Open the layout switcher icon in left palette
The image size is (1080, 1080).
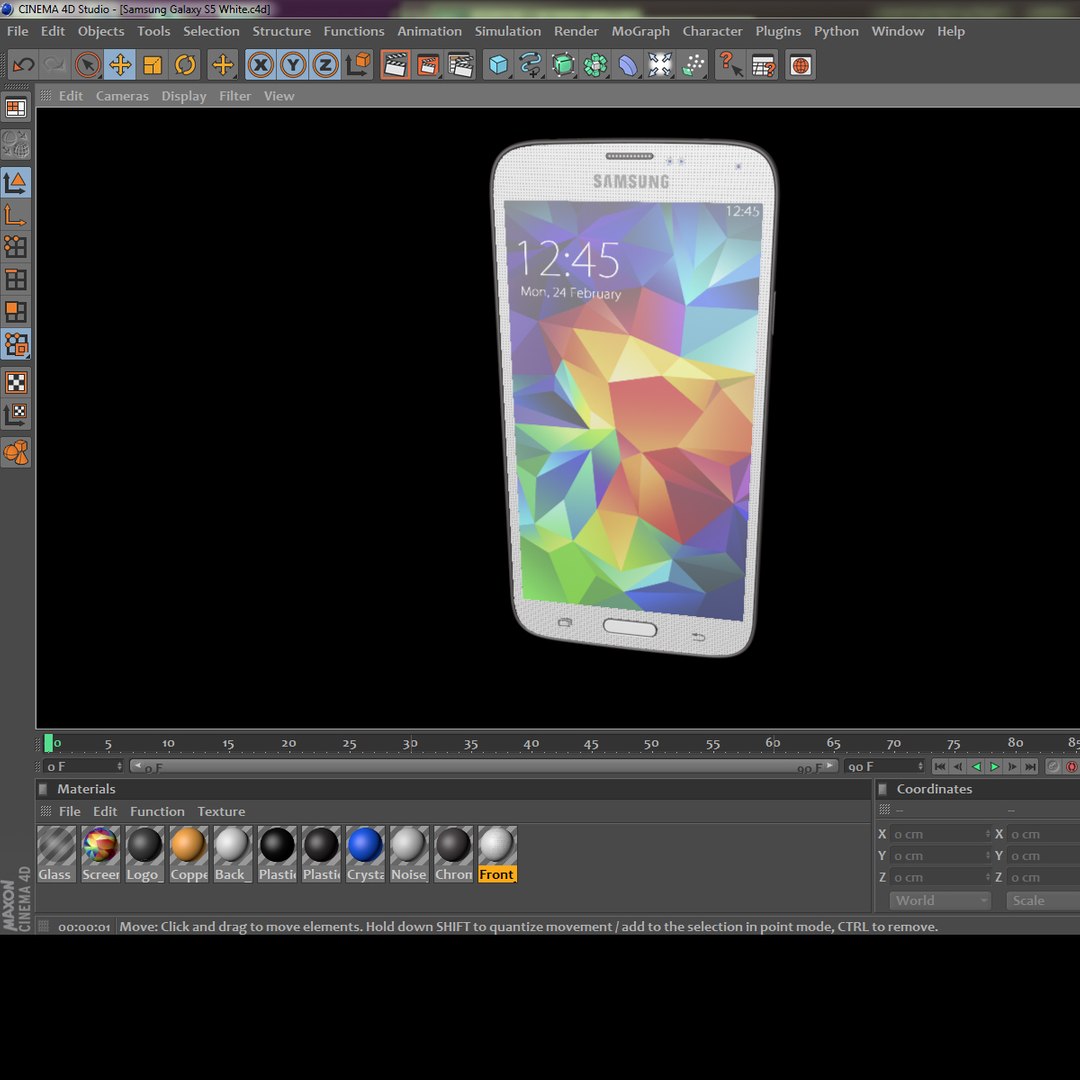pos(16,108)
